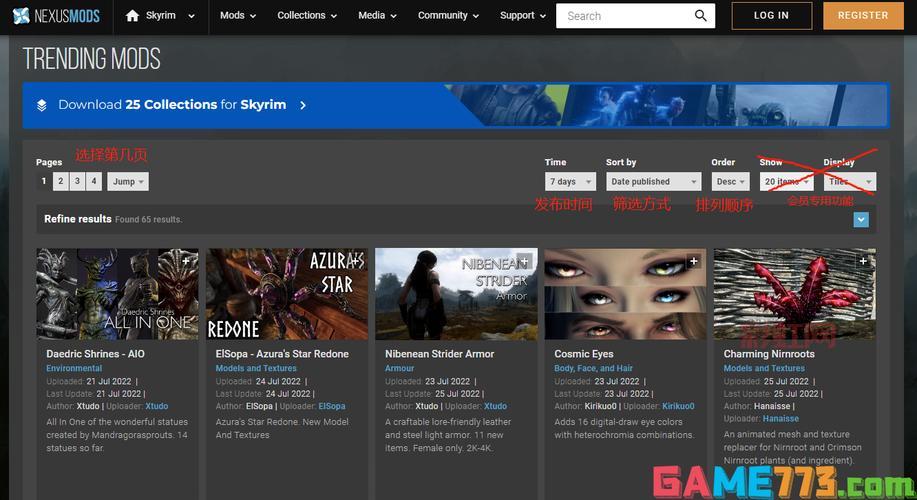Open Charming Nirnroots thumbnail image
The image size is (917, 500).
(795, 294)
